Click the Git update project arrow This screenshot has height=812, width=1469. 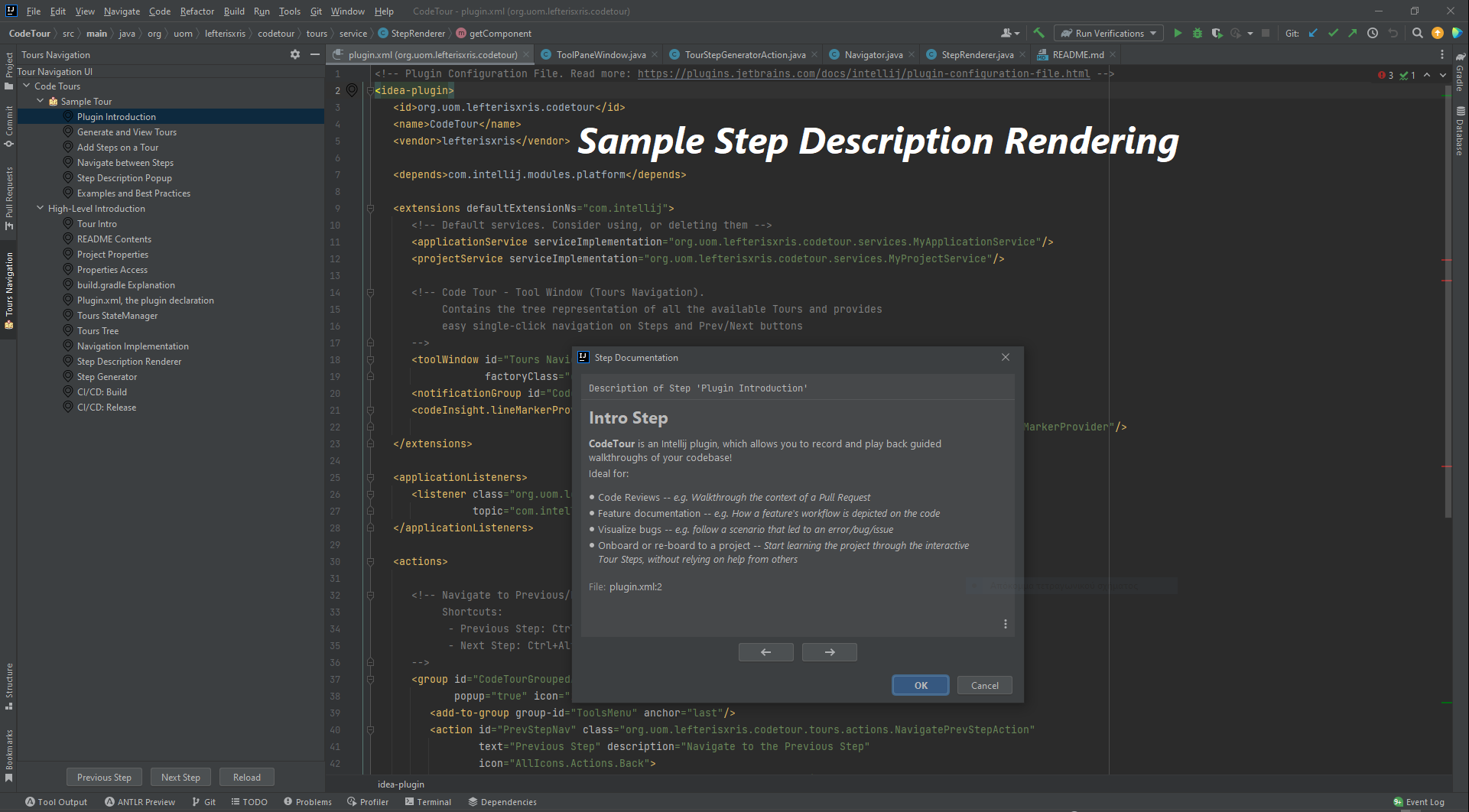click(1313, 33)
